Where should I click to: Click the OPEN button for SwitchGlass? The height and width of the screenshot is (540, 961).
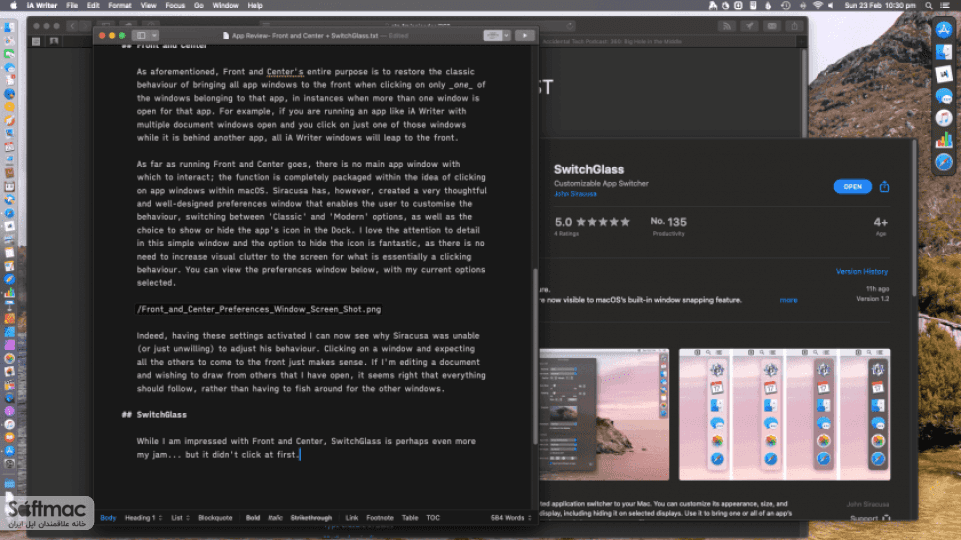click(852, 186)
